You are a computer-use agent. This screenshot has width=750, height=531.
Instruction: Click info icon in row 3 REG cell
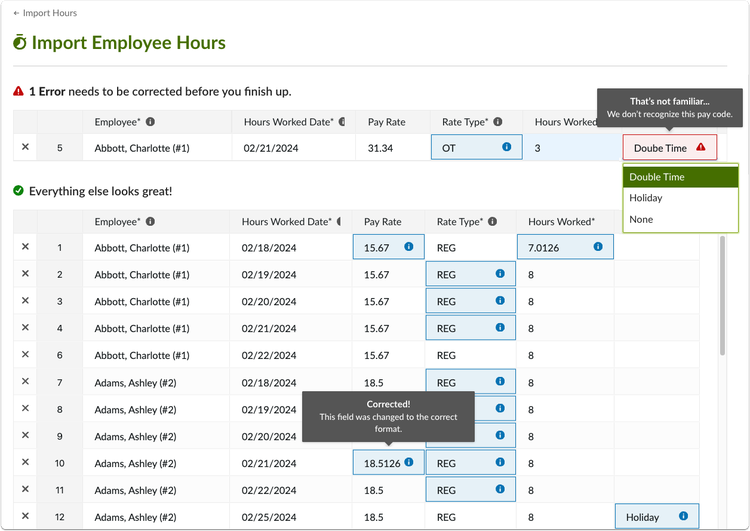coord(500,300)
